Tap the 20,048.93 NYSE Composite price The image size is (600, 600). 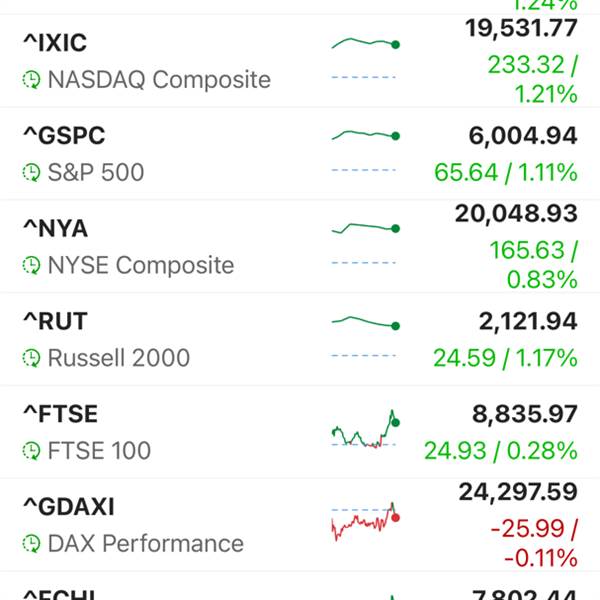[x=516, y=214]
